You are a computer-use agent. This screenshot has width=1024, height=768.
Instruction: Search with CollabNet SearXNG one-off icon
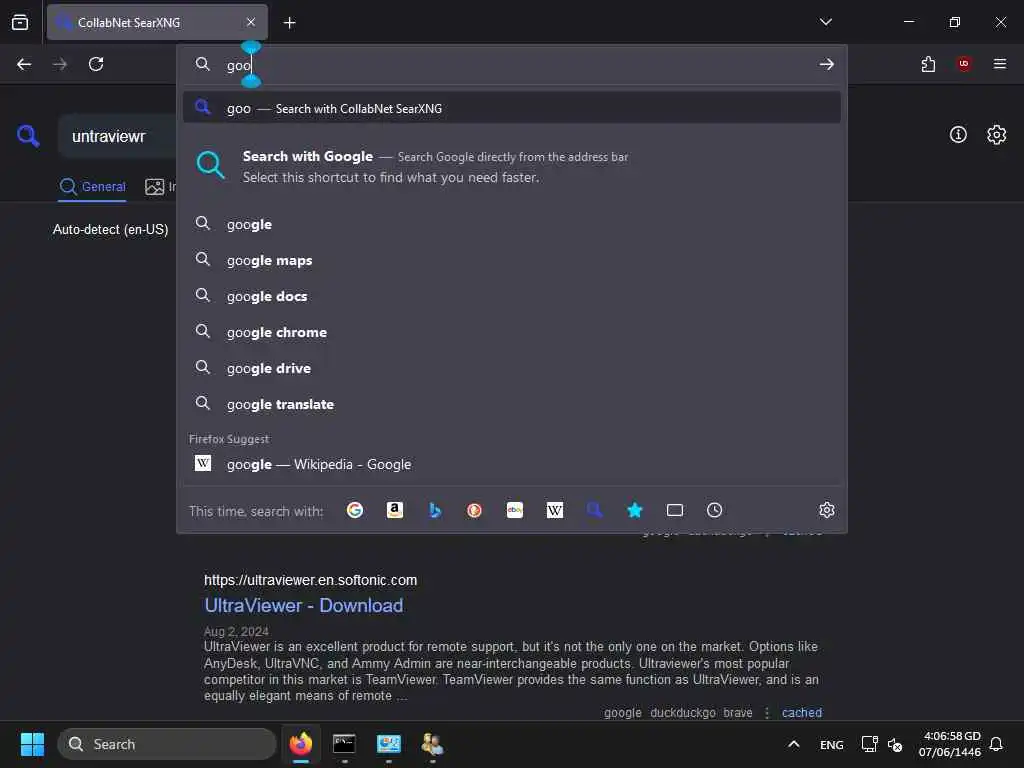click(594, 510)
